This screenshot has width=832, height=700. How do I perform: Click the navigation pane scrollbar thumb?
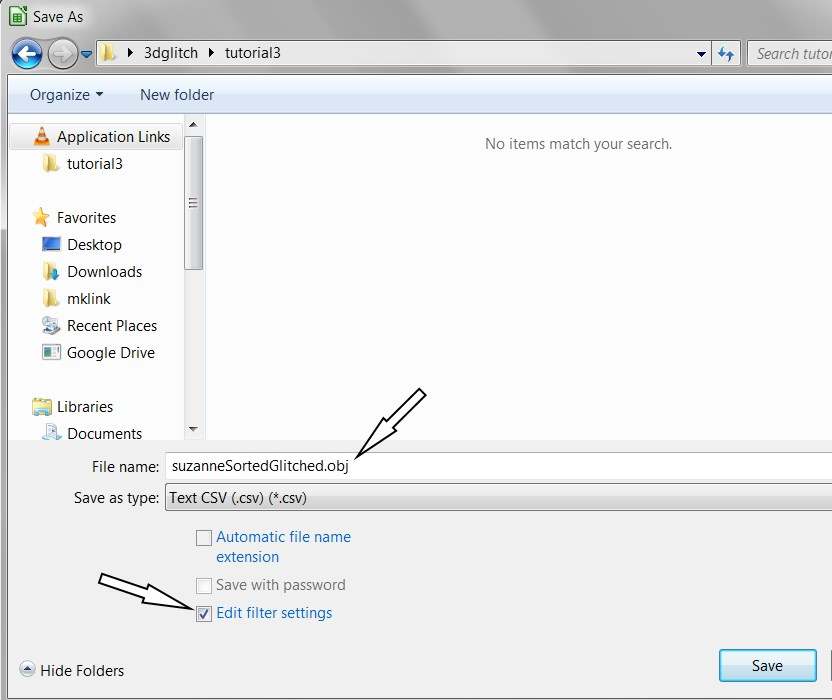pyautogui.click(x=193, y=203)
